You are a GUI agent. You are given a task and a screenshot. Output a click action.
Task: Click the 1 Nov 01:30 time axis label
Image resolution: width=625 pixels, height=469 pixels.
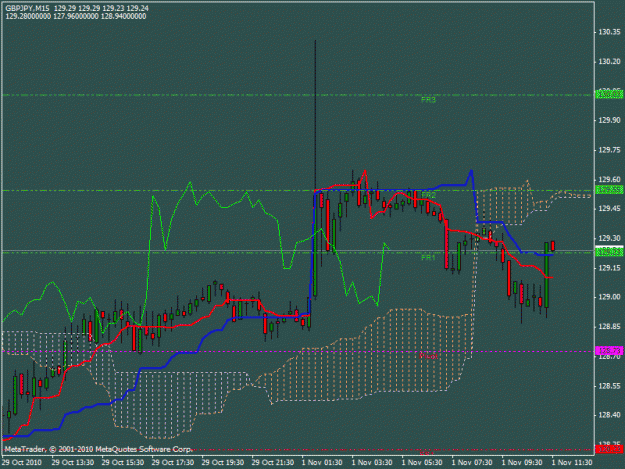tap(322, 463)
